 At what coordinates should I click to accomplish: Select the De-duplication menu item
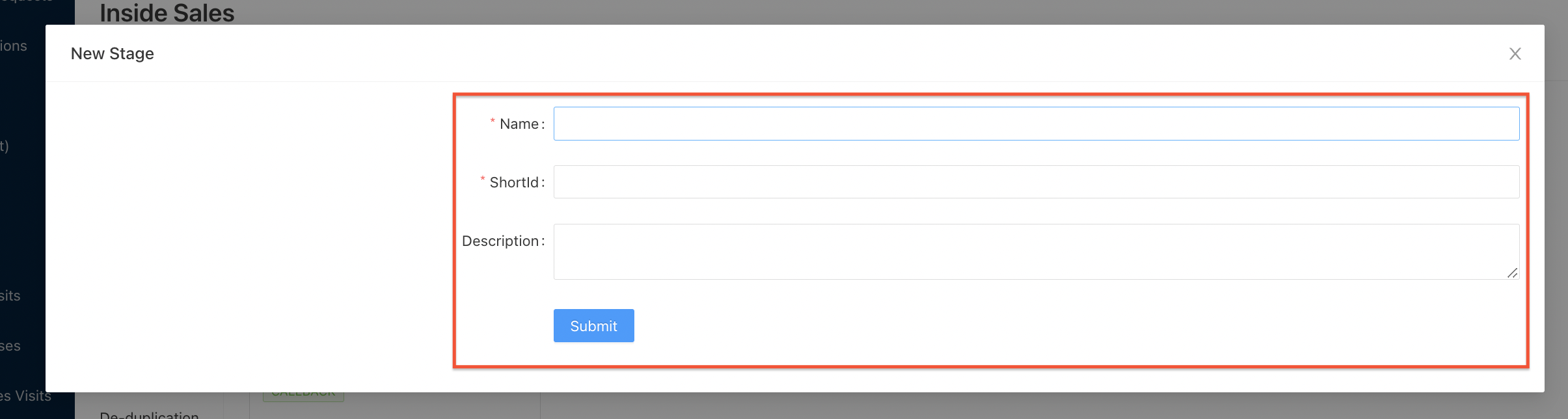click(x=149, y=414)
